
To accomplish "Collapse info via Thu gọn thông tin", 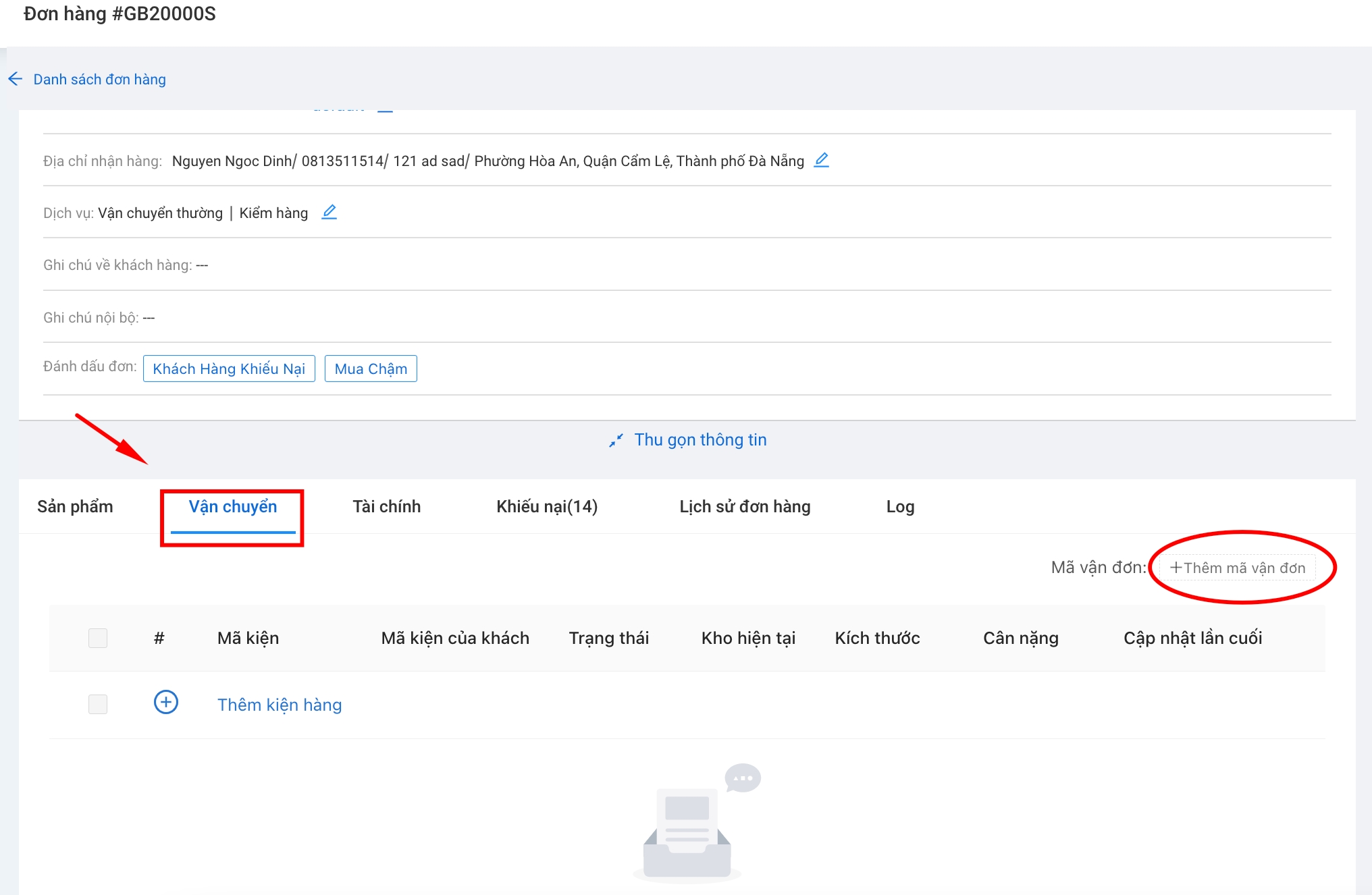I will click(x=700, y=440).
